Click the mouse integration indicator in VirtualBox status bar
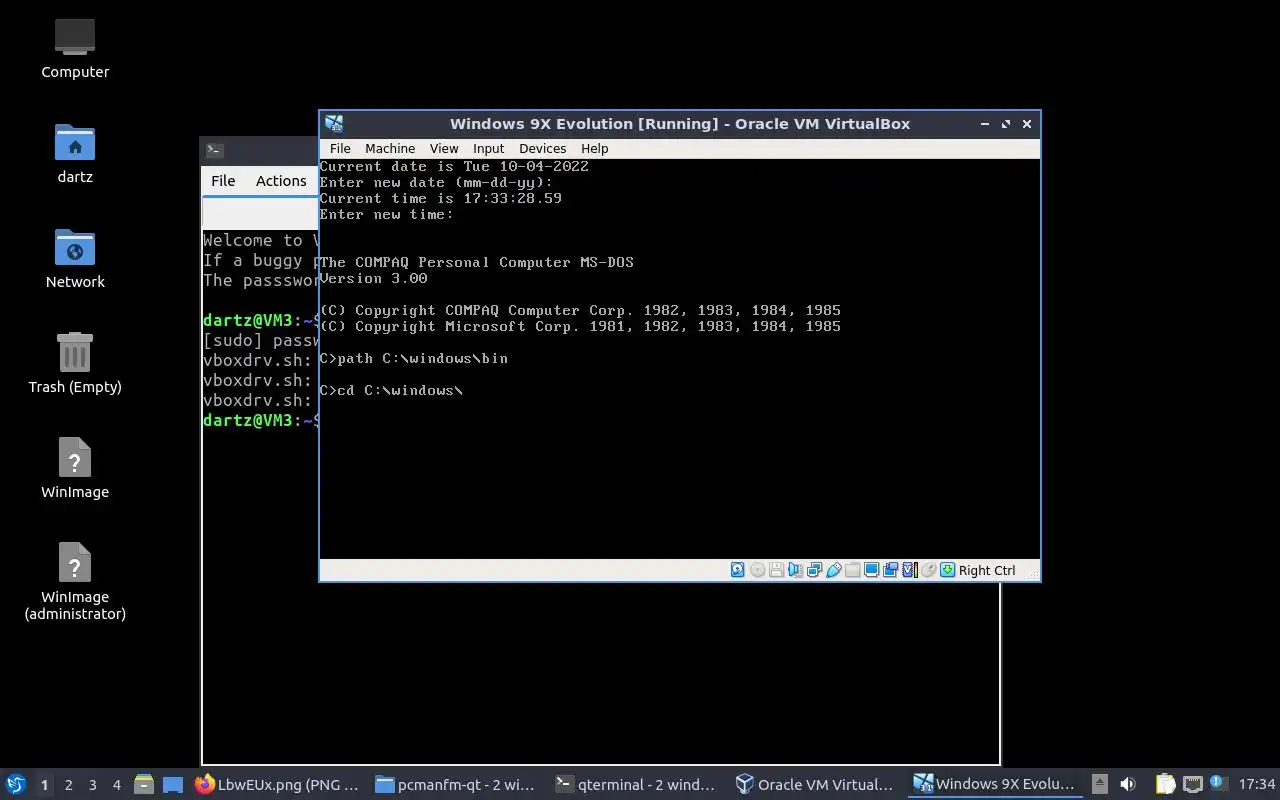 coord(928,570)
